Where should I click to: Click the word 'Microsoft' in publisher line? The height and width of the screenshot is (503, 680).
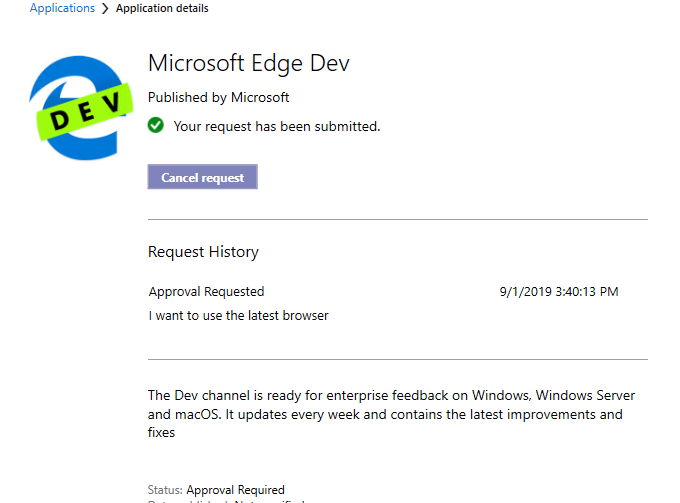click(x=260, y=97)
